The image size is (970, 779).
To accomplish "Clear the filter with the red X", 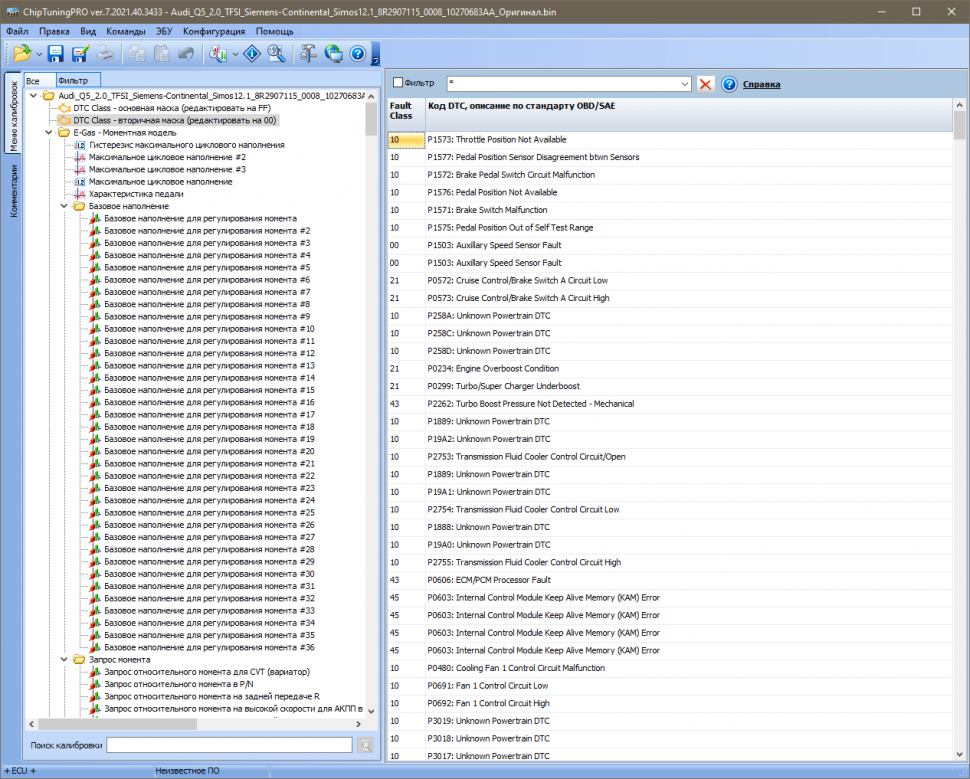I will (x=706, y=84).
